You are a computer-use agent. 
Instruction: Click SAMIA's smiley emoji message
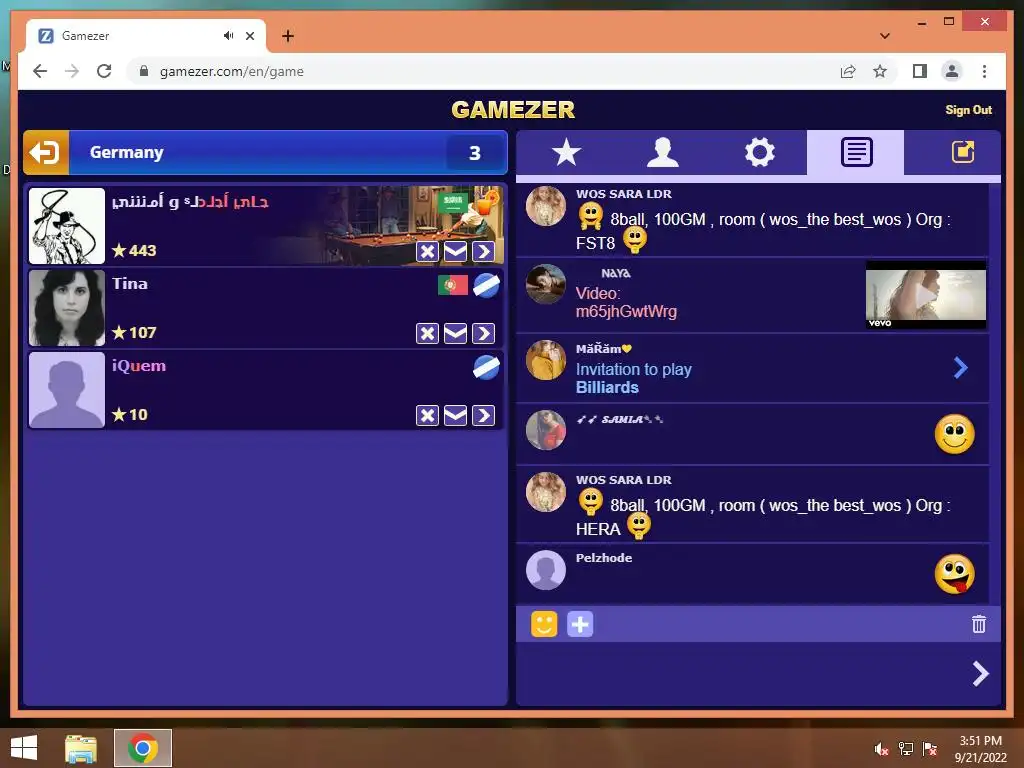[x=954, y=434]
